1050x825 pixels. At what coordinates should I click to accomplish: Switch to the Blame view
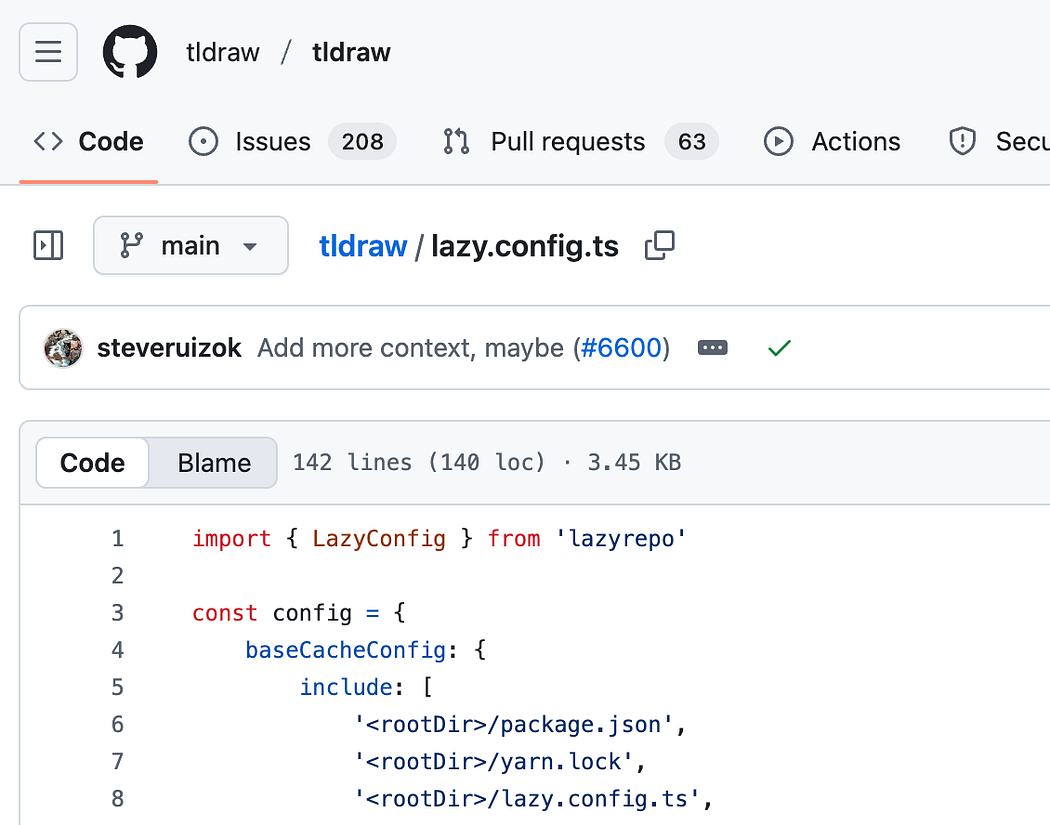point(214,463)
